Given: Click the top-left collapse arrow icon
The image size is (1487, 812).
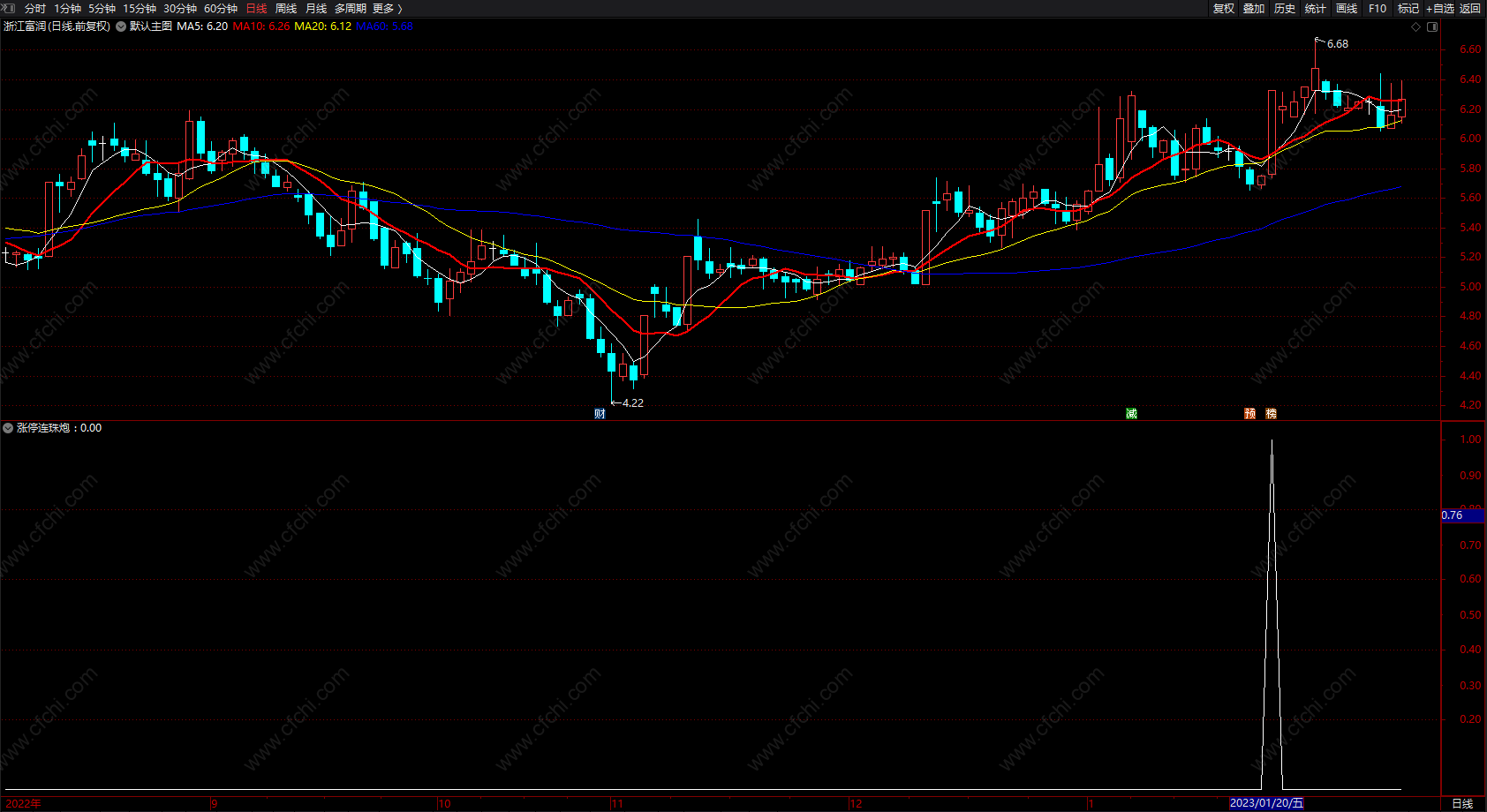Looking at the screenshot, I should [x=10, y=8].
